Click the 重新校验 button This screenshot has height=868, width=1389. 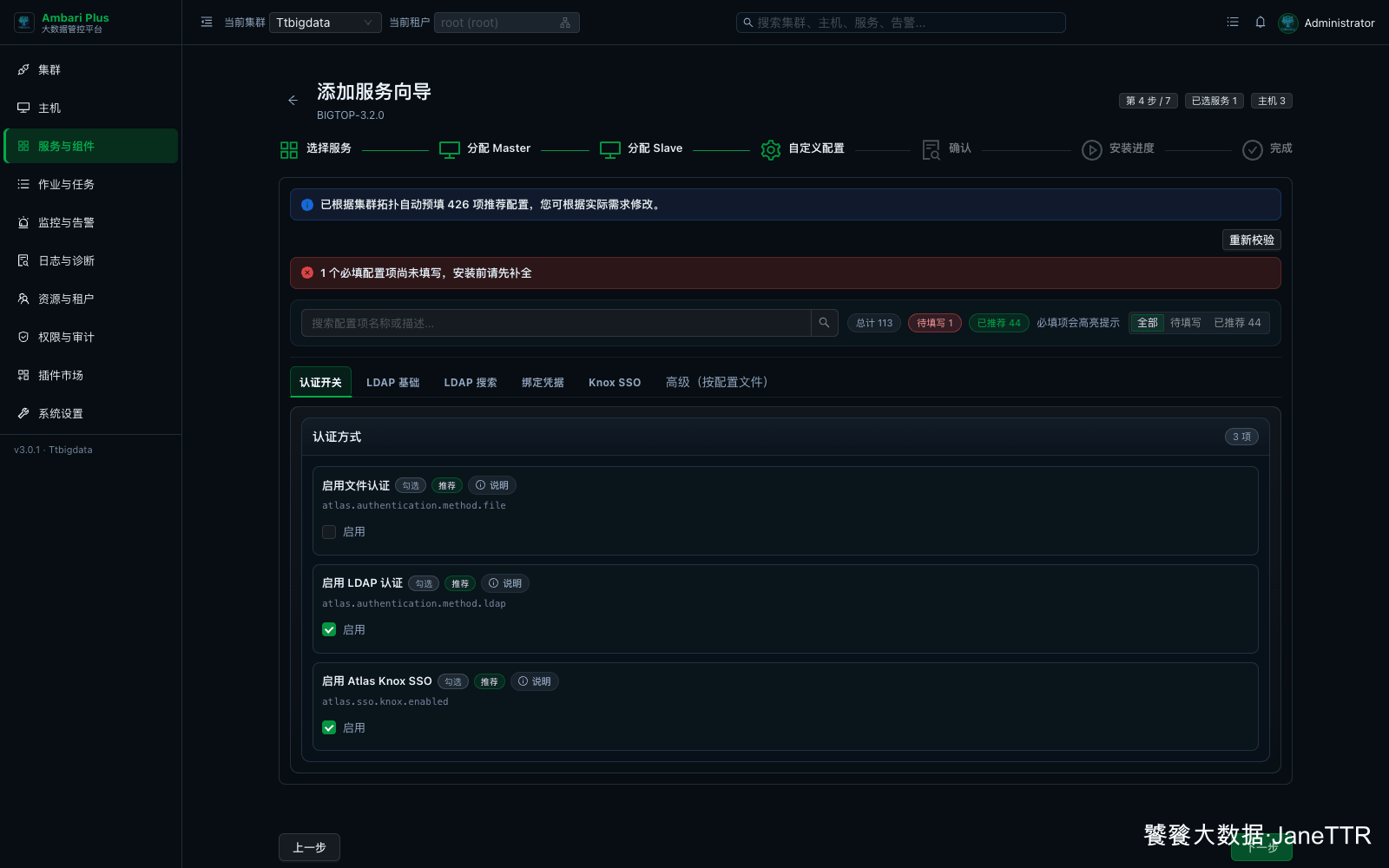coord(1252,240)
